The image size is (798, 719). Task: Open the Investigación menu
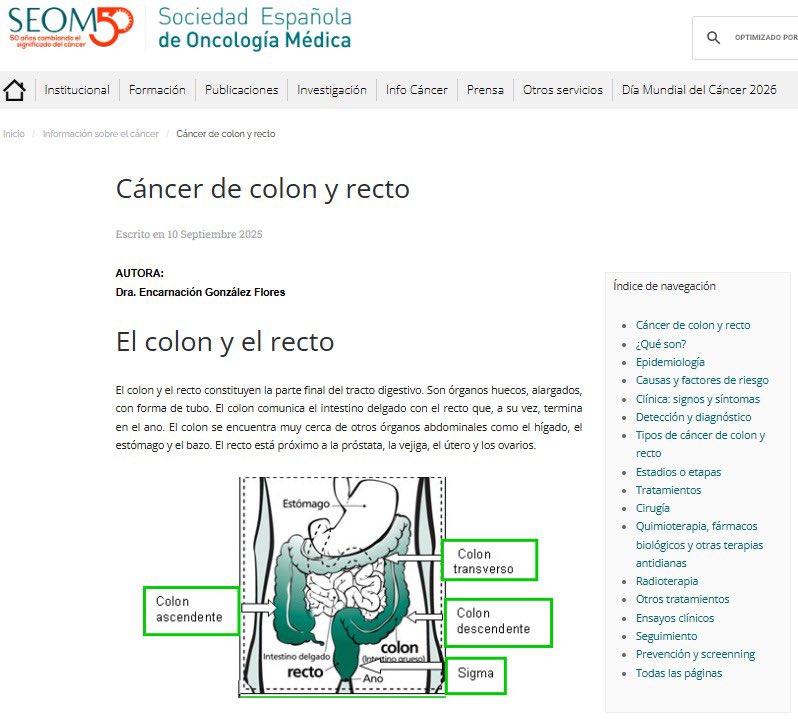(x=332, y=90)
